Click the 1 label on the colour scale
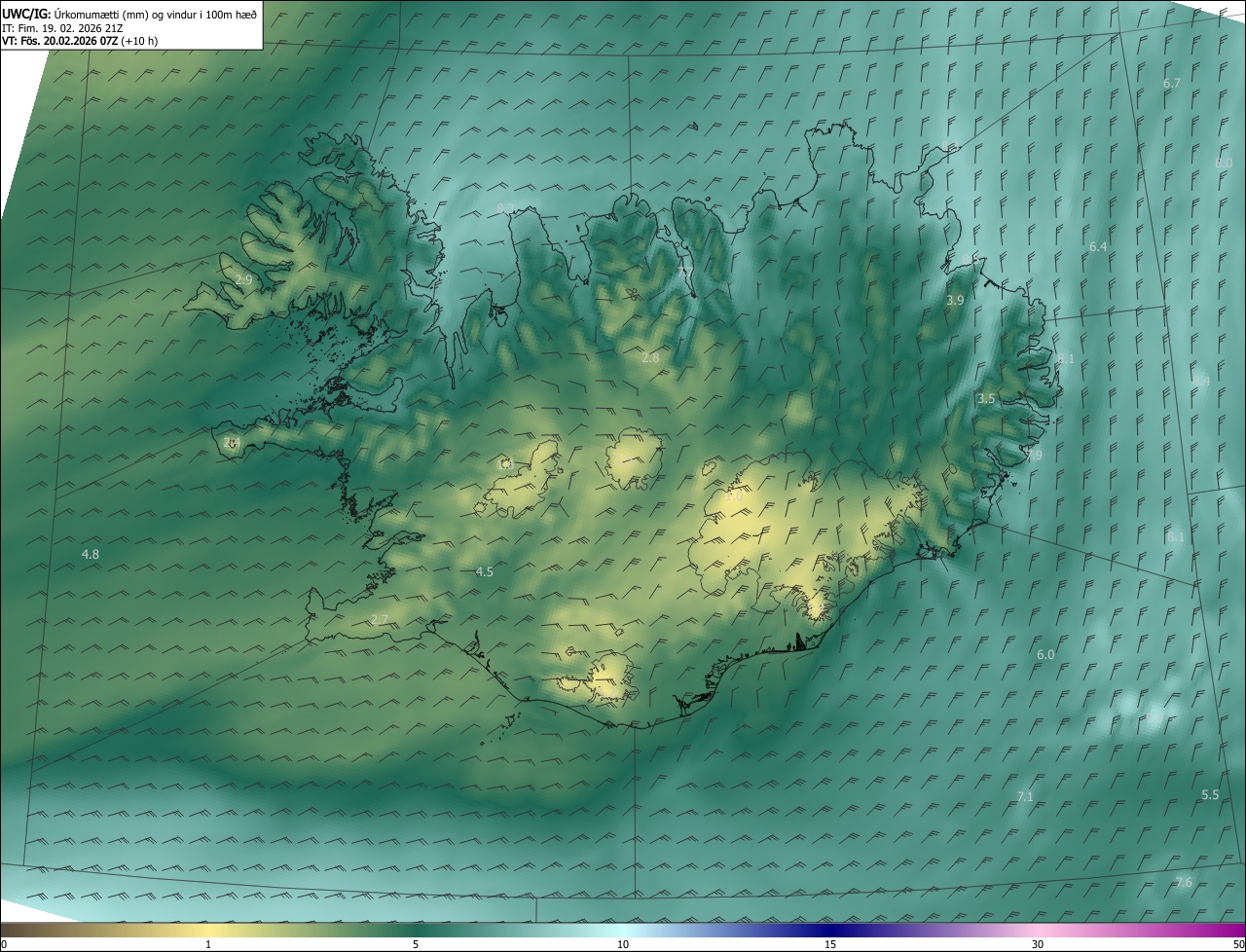 (x=208, y=944)
